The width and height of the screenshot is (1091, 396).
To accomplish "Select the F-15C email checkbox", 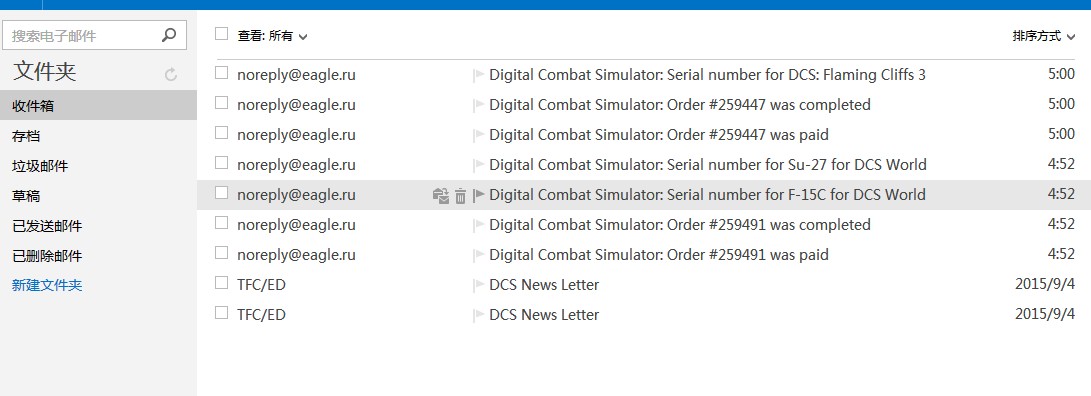I will click(x=221, y=193).
